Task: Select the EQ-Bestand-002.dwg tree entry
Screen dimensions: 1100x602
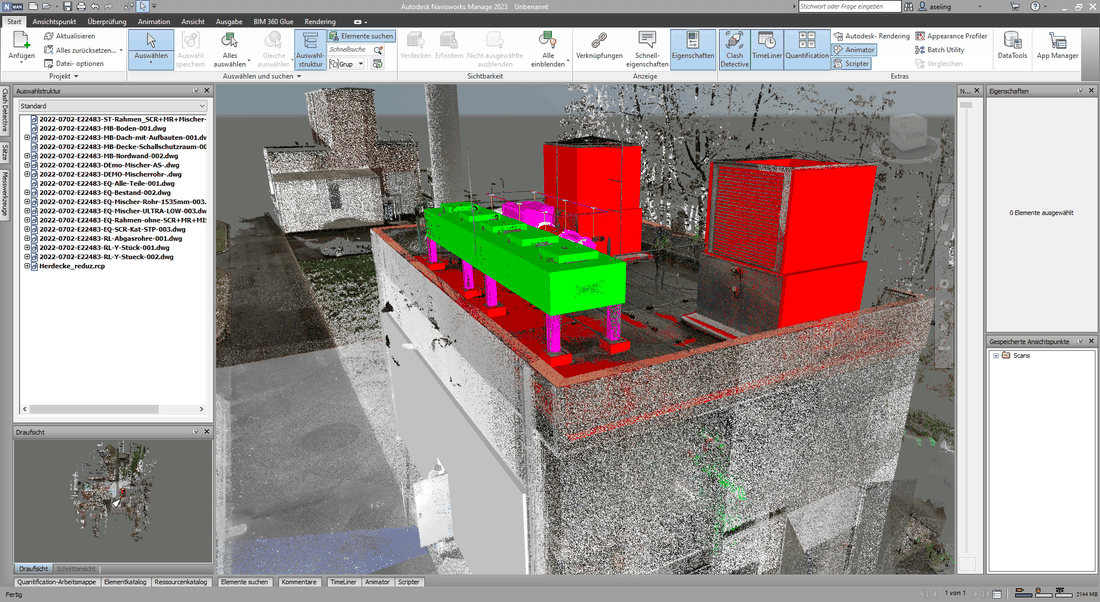Action: 105,192
